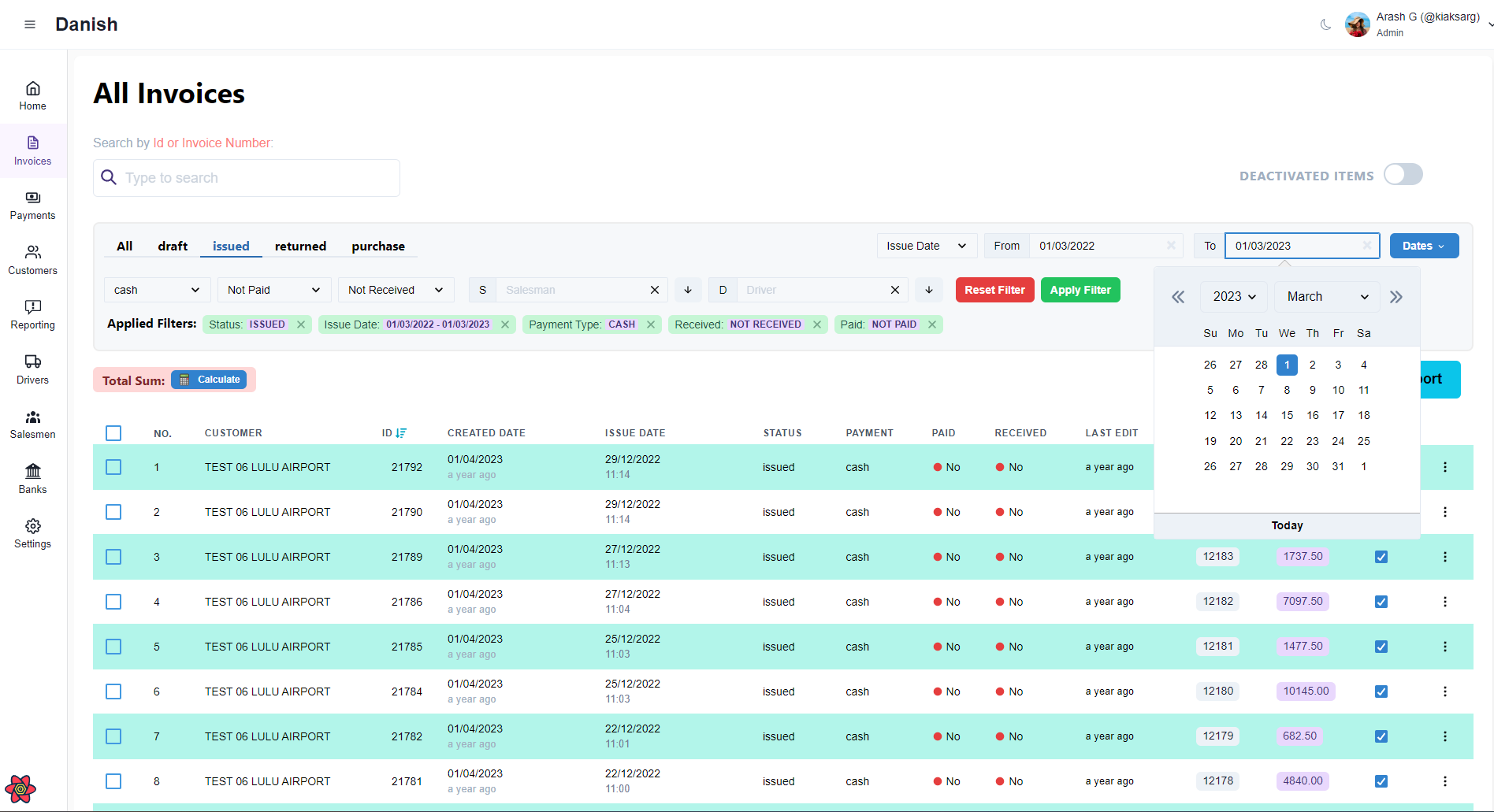Uncheck blue checkbox in row 12178
Viewport: 1494px width, 812px height.
[x=1381, y=781]
